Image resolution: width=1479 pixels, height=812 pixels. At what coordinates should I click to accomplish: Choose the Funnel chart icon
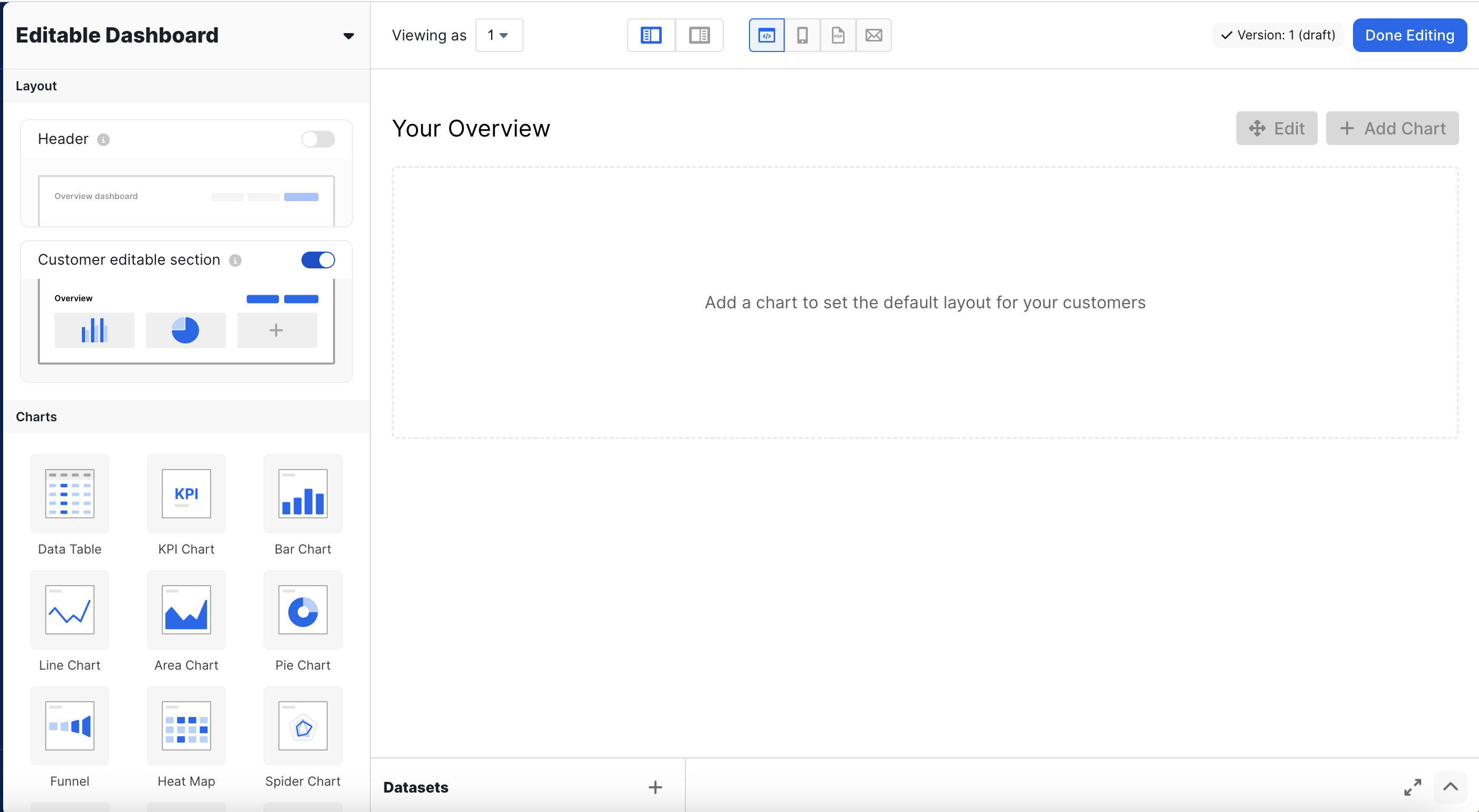(x=69, y=725)
